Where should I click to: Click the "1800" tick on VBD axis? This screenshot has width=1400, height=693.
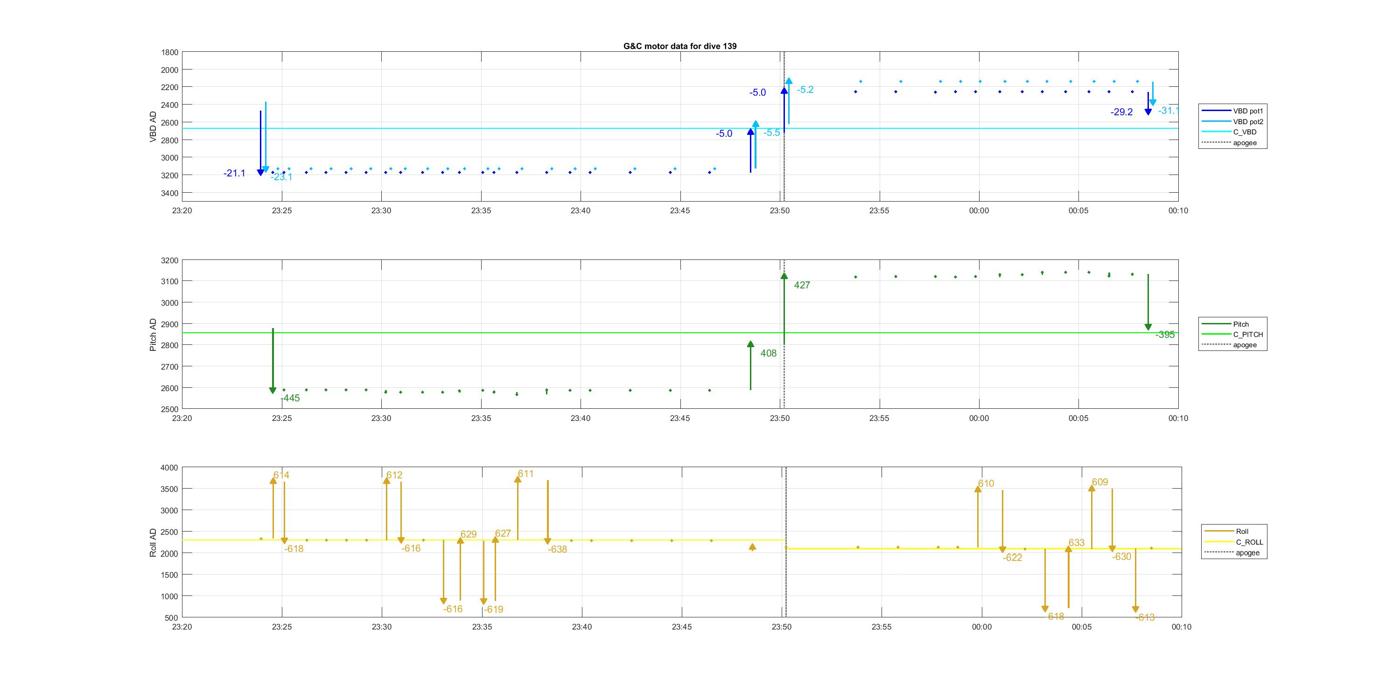click(170, 52)
